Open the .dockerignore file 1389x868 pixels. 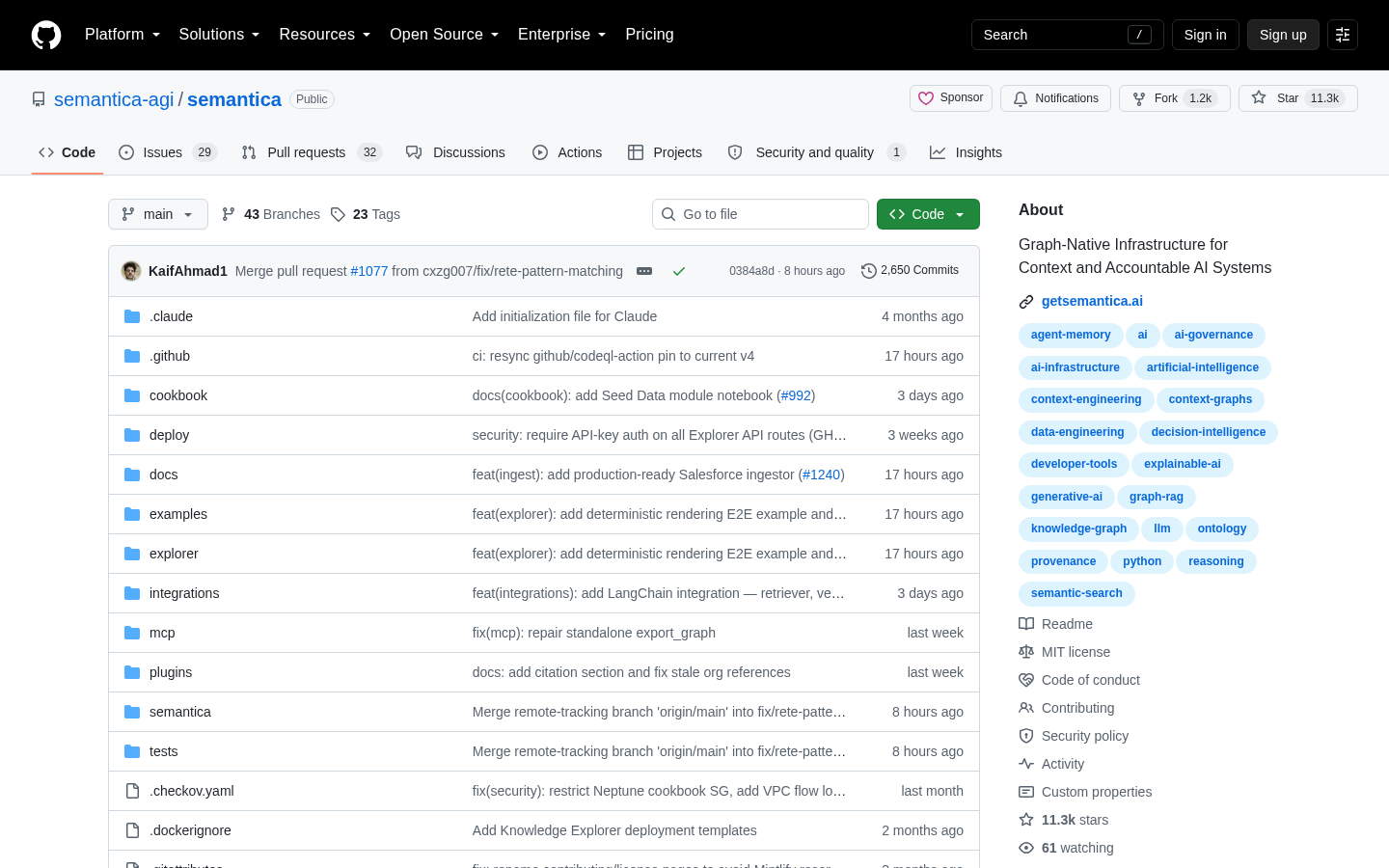[x=190, y=830]
